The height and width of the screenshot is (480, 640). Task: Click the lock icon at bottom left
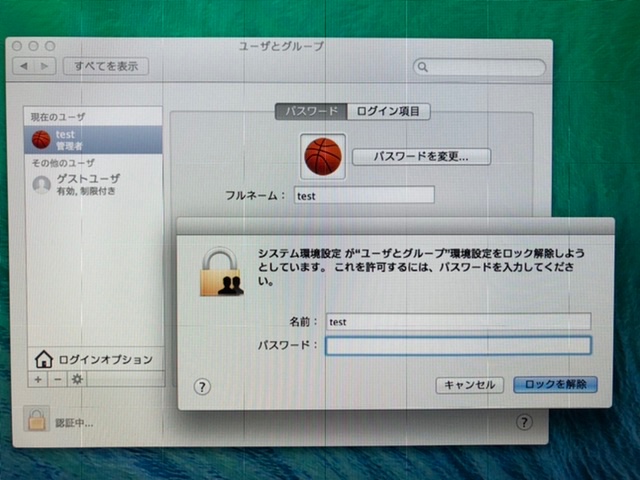35,421
